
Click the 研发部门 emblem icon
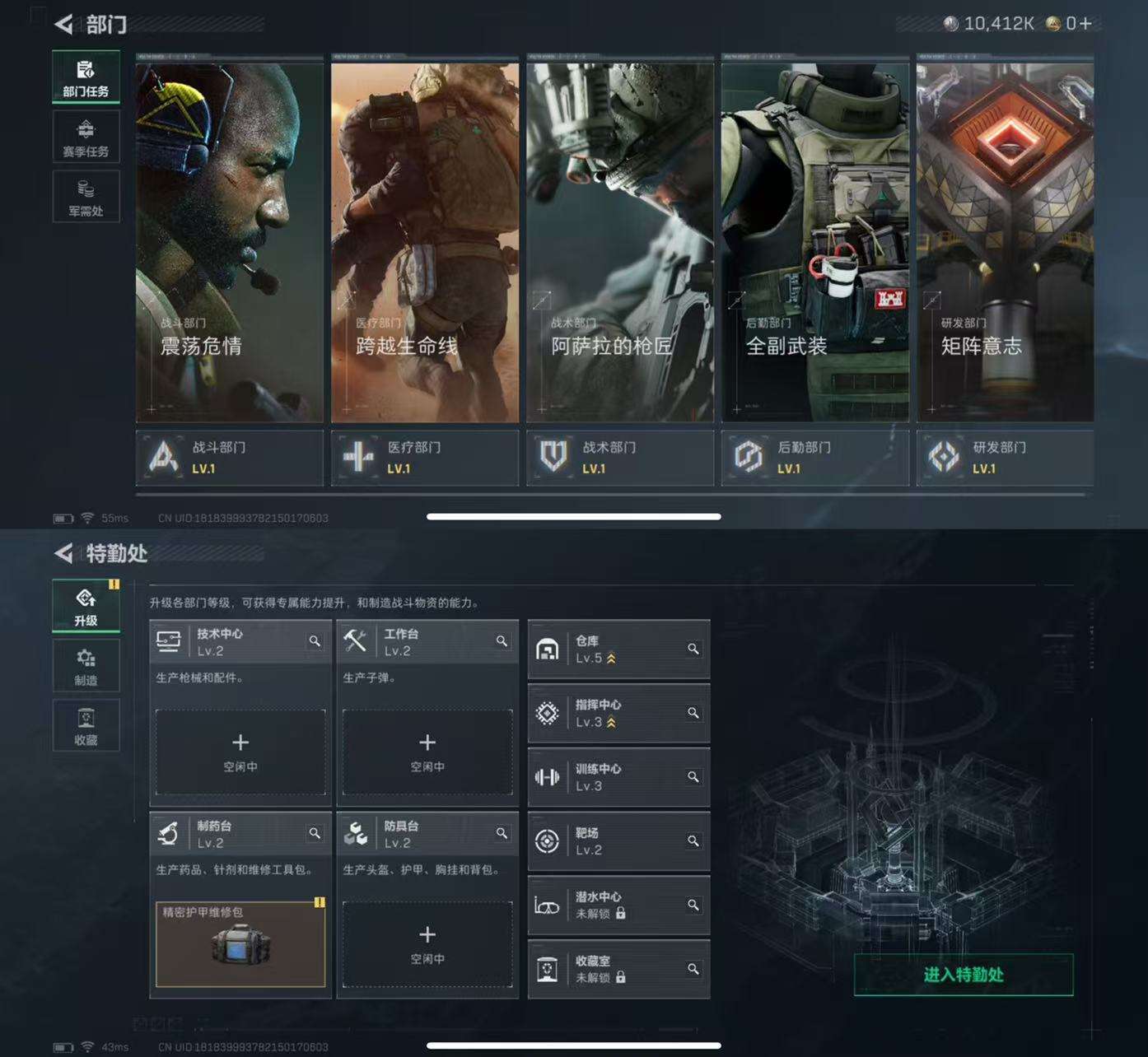coord(944,457)
